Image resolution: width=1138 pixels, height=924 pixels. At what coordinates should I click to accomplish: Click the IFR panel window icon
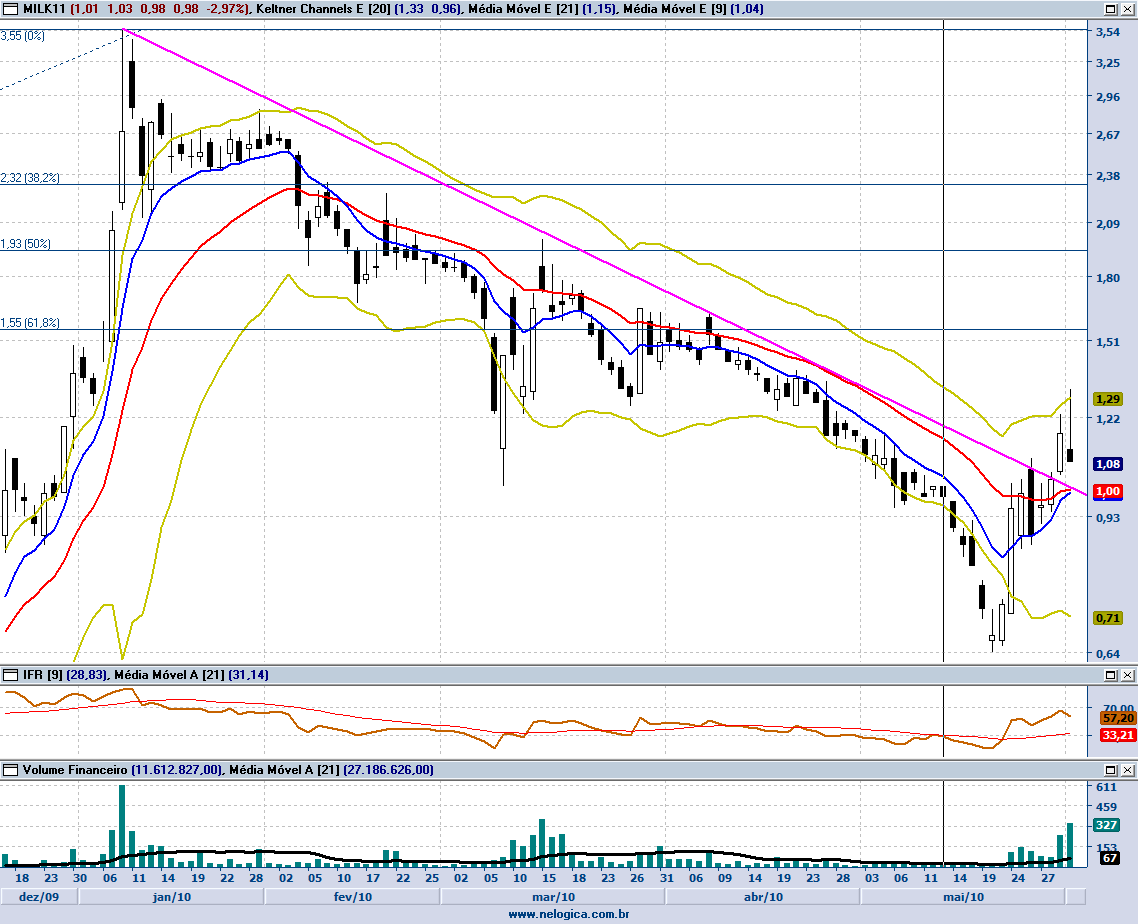10,675
